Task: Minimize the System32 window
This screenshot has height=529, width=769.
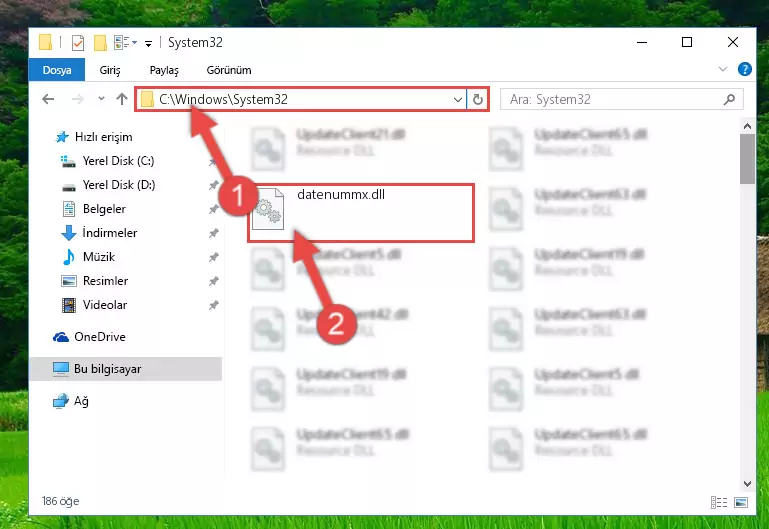Action: [x=642, y=43]
